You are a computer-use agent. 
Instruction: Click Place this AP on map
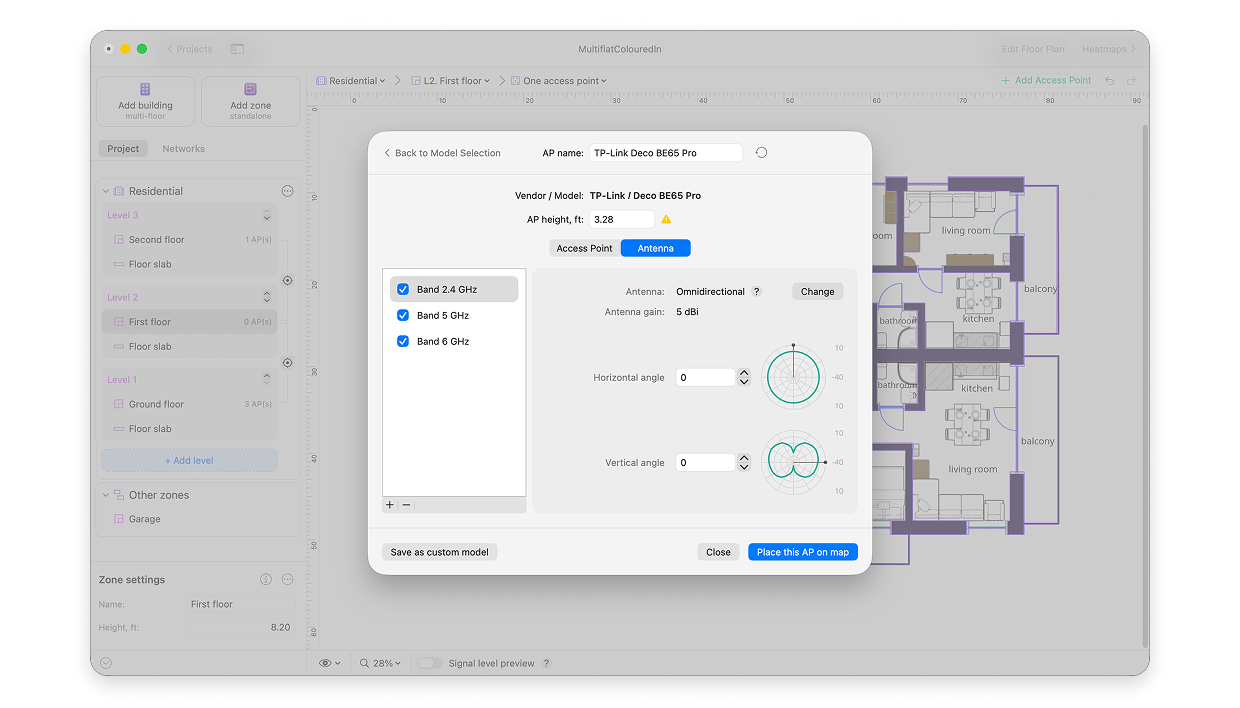click(803, 552)
